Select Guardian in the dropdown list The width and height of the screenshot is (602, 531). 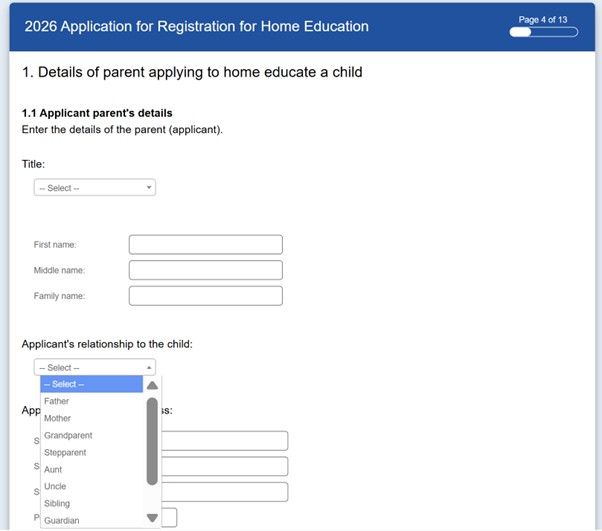91,520
